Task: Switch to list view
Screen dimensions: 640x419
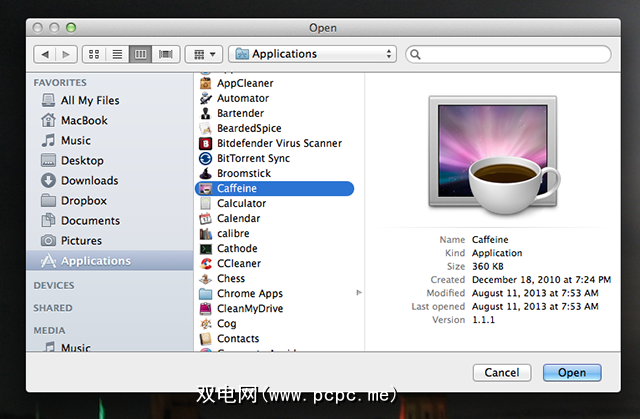Action: click(x=117, y=54)
